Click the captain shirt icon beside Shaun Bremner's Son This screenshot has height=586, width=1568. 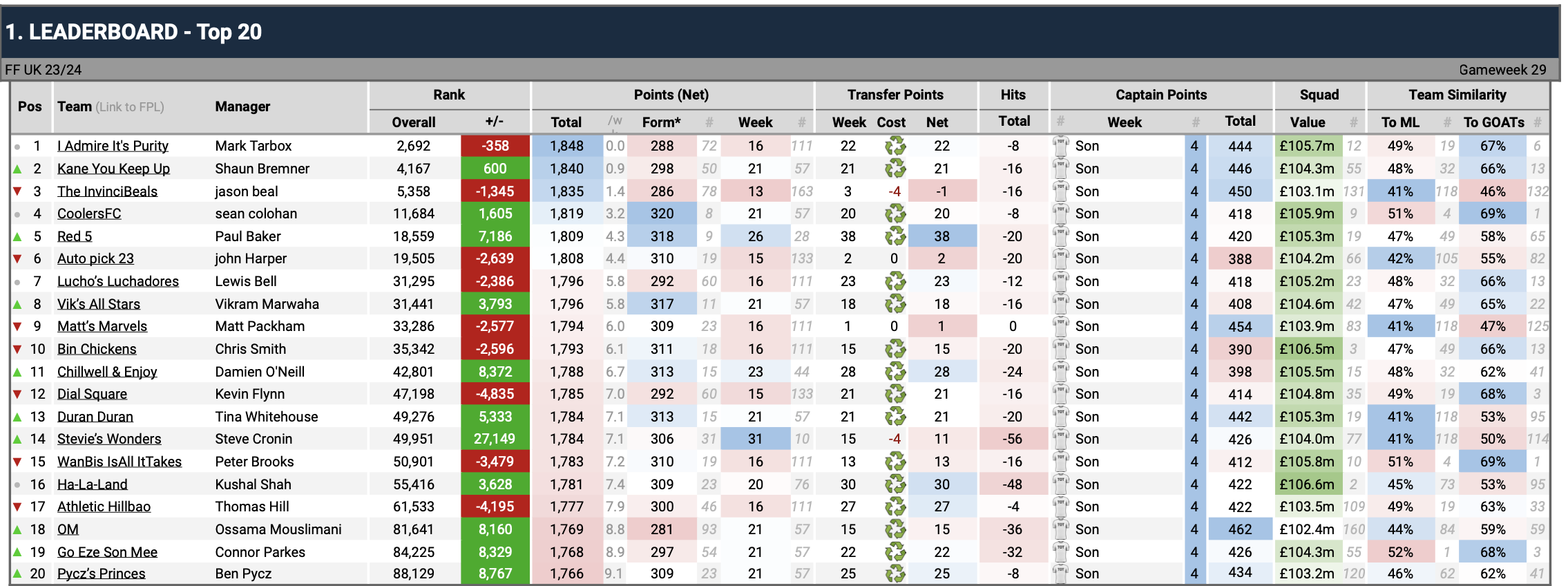(x=1060, y=168)
